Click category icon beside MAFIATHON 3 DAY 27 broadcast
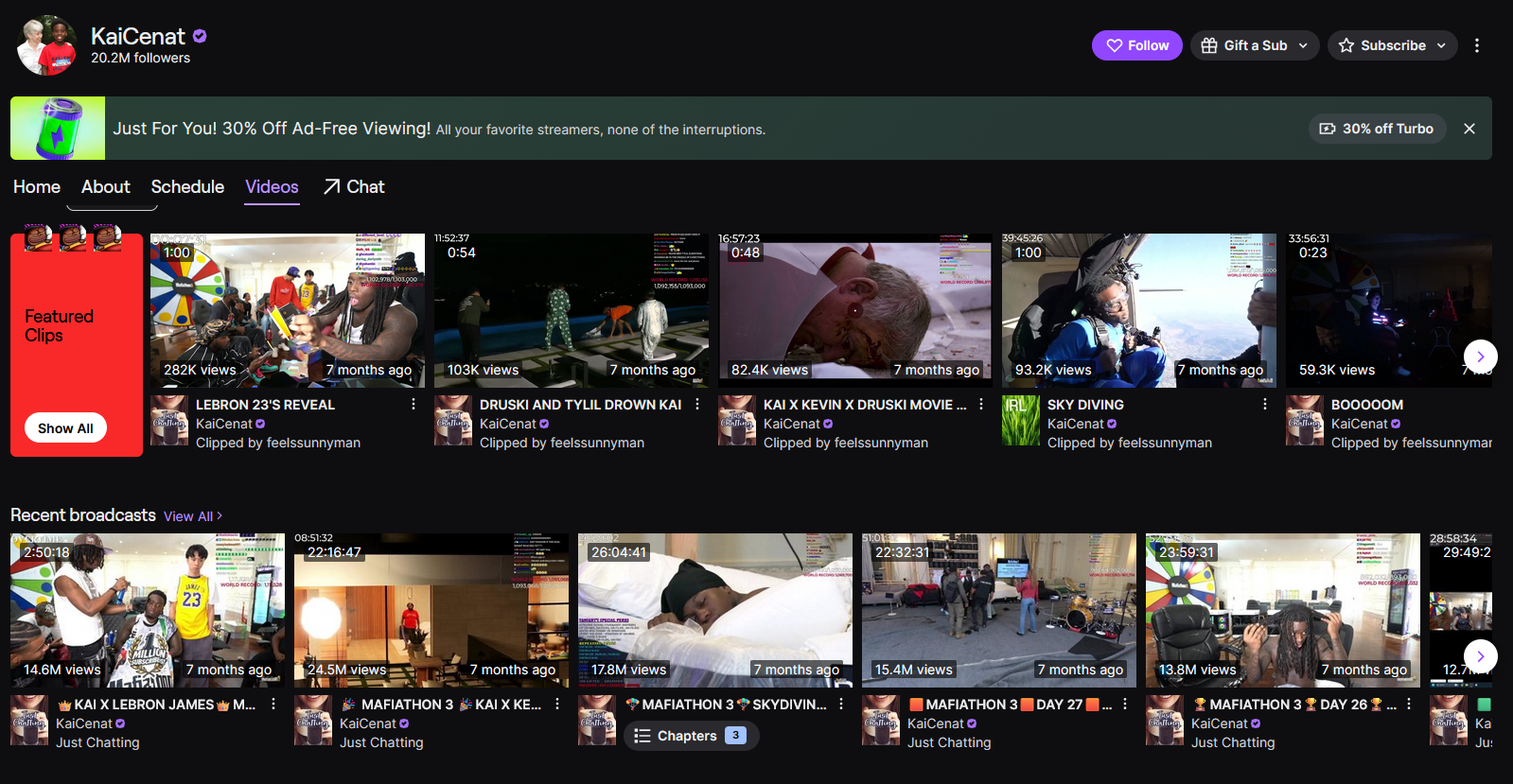The width and height of the screenshot is (1513, 784). tap(881, 721)
